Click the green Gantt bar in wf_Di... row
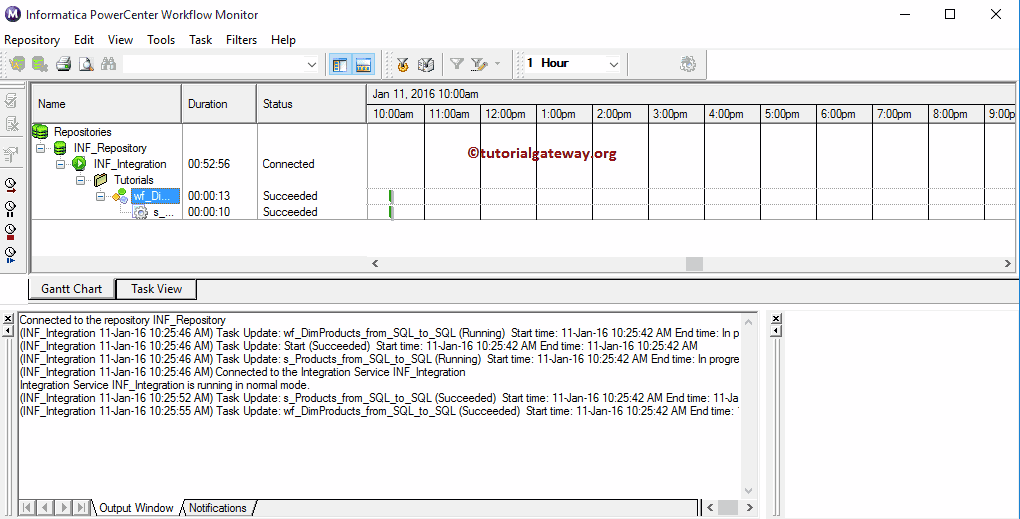Viewport: 1020px width, 519px height. 391,196
